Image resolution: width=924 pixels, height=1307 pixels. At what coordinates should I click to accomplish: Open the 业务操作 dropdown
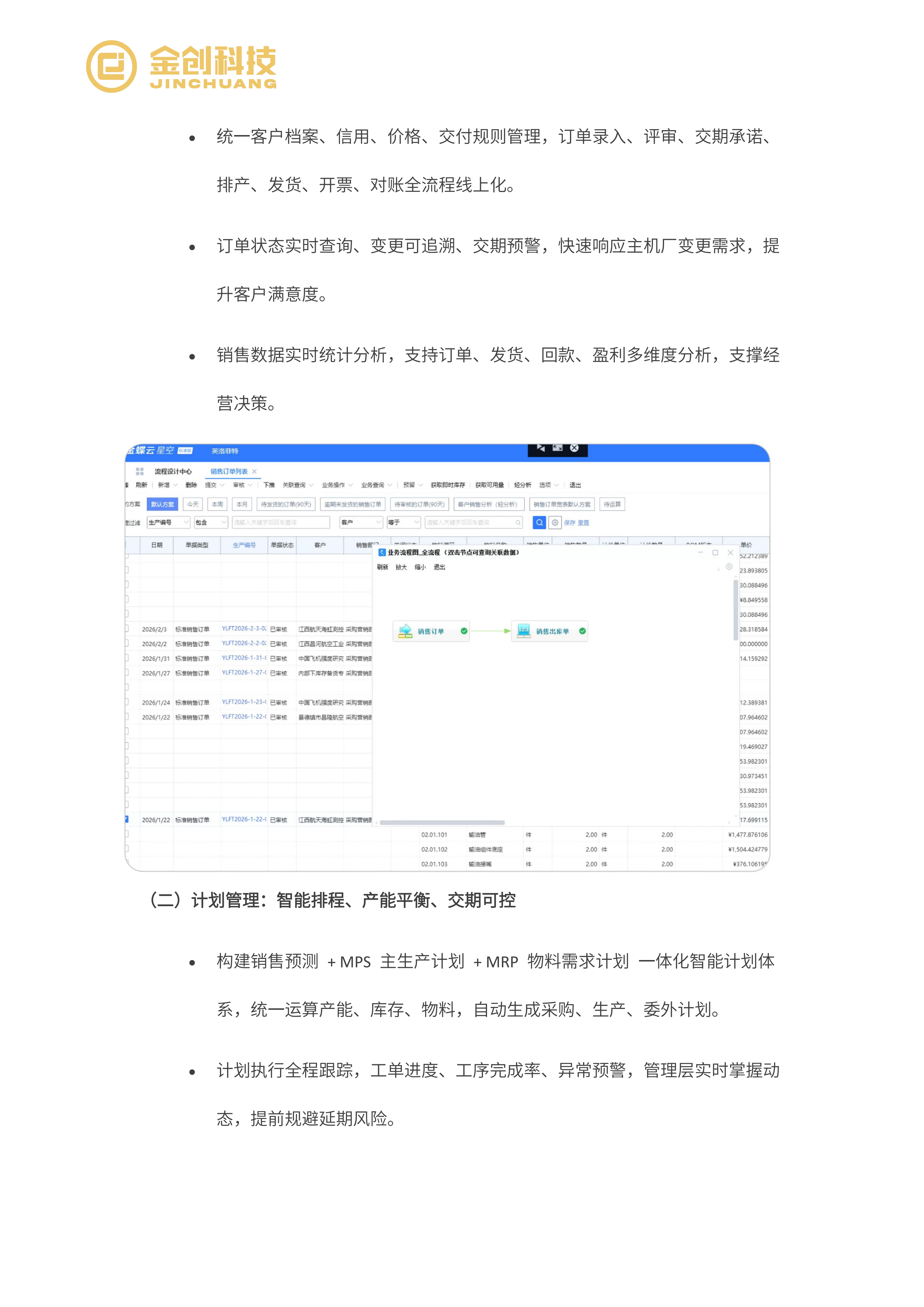[337, 485]
